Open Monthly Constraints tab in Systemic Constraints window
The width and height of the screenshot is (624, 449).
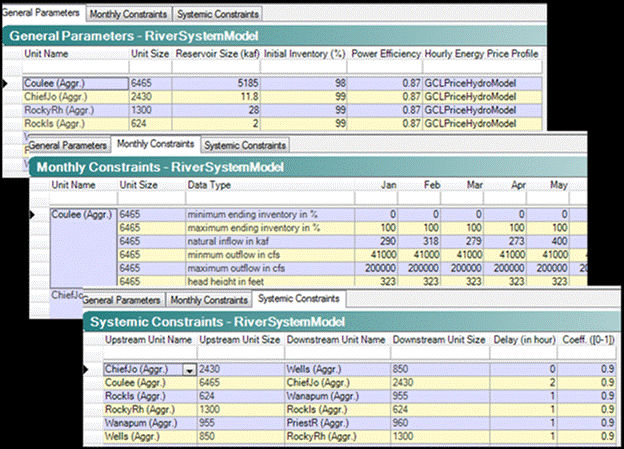click(x=209, y=300)
